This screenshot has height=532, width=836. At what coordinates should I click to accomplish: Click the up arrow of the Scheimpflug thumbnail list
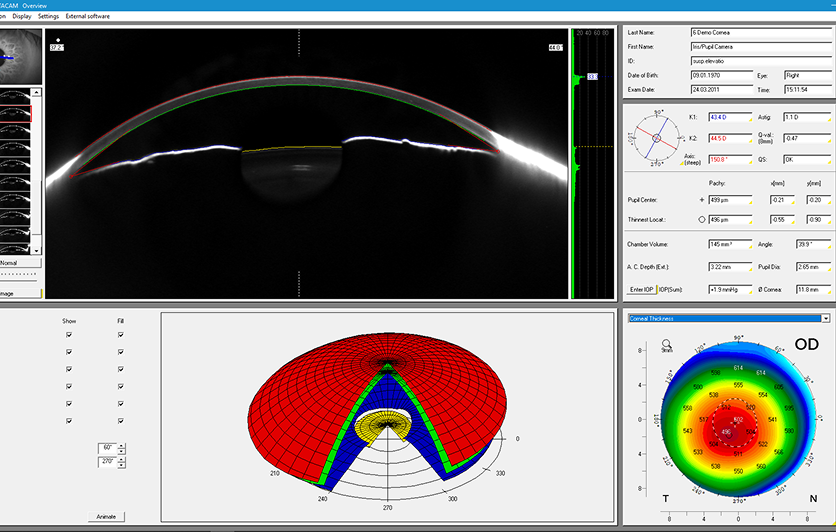(x=36, y=93)
